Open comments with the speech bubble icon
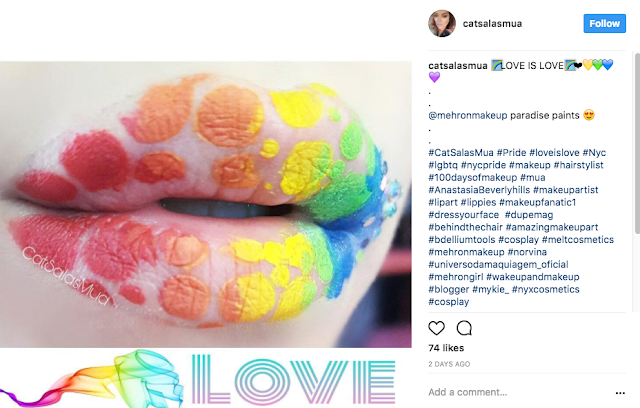Image resolution: width=640 pixels, height=408 pixels. [x=464, y=328]
